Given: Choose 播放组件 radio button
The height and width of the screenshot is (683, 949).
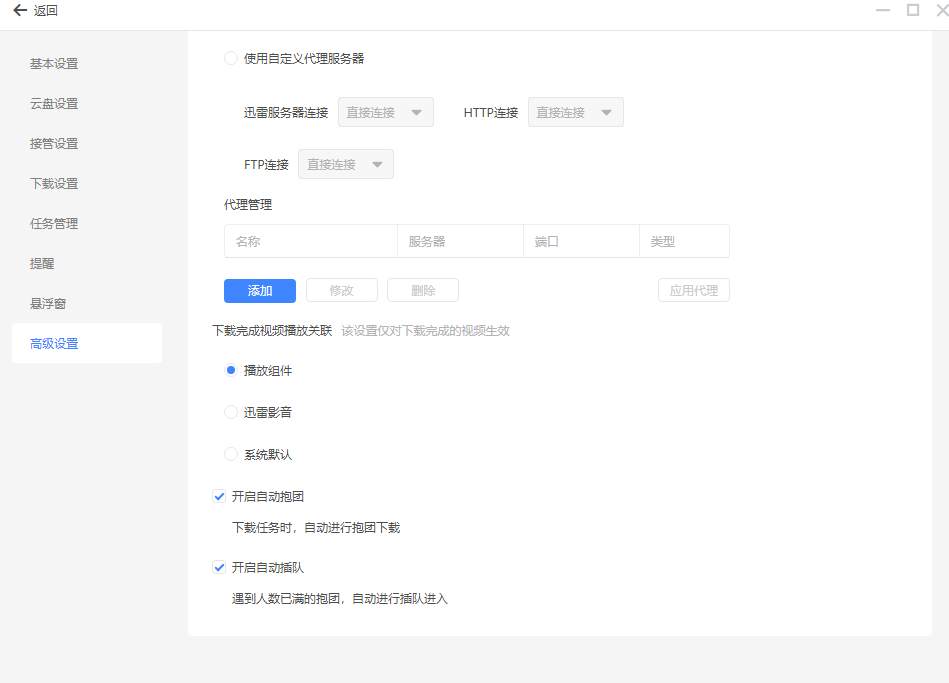Looking at the screenshot, I should 231,370.
